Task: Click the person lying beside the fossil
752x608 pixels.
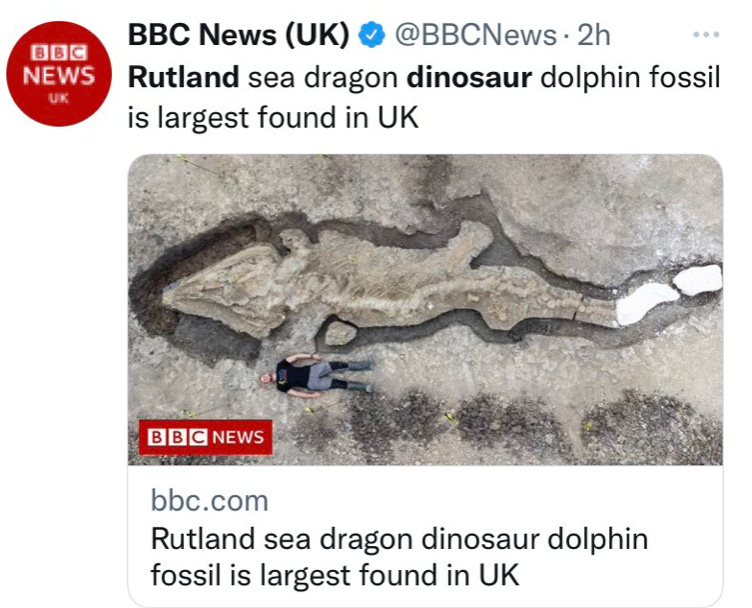Action: pyautogui.click(x=317, y=375)
